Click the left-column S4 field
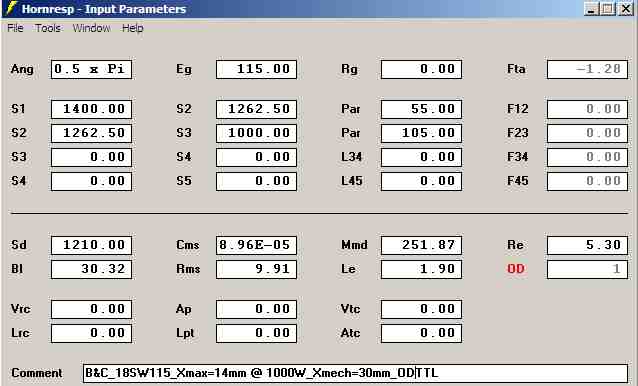638x386 pixels. pos(92,181)
